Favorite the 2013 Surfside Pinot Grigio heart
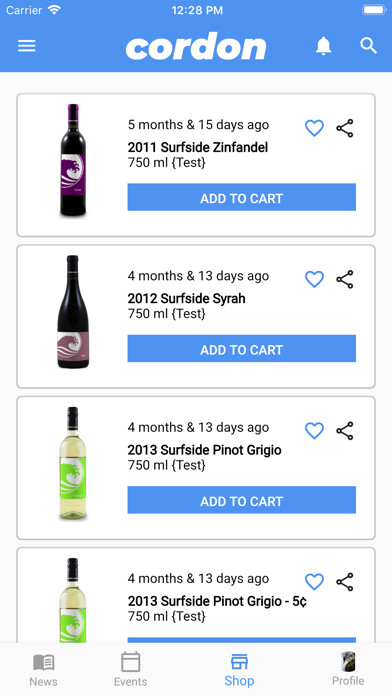 (x=314, y=431)
